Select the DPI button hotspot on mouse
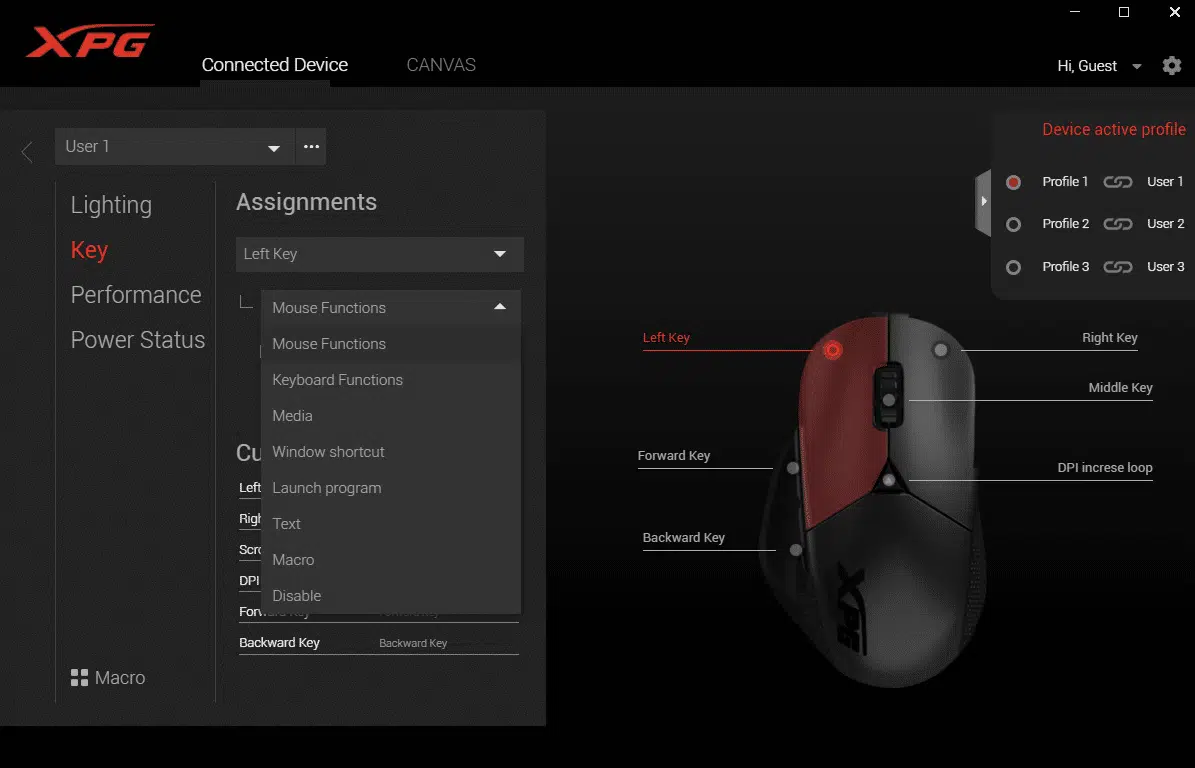1195x768 pixels. tap(889, 480)
